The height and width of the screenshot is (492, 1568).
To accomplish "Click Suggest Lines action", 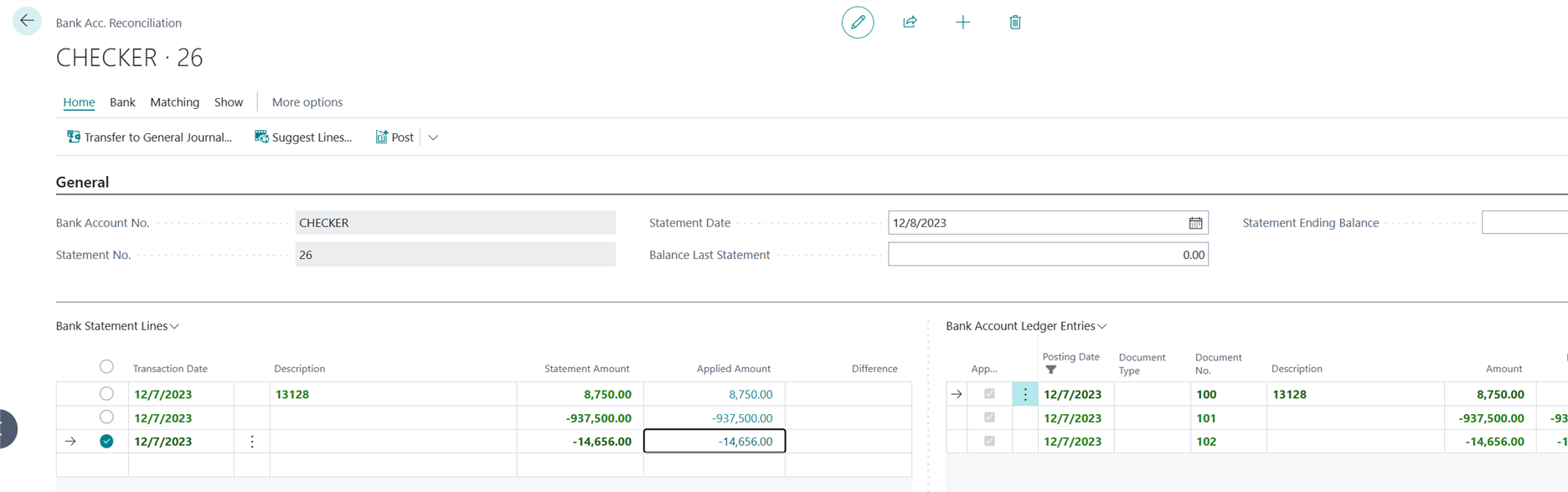I will pos(303,137).
